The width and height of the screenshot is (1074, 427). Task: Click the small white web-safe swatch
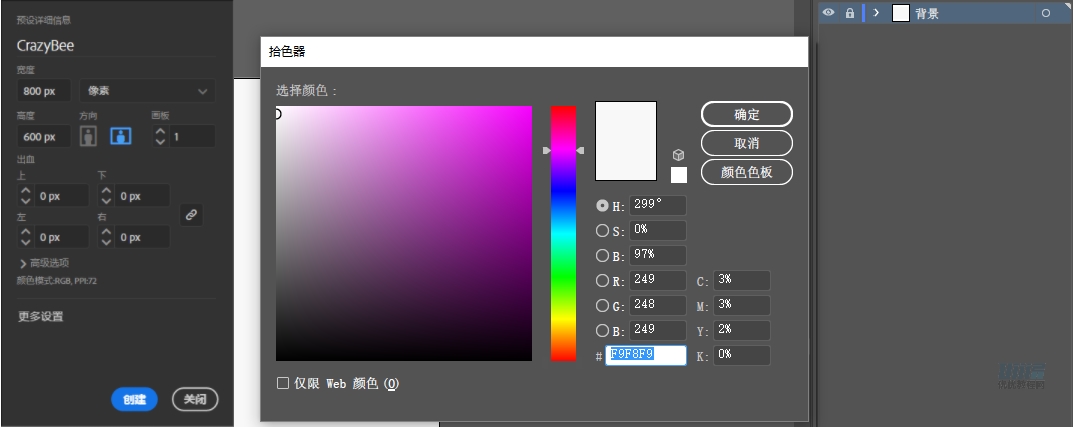(679, 175)
